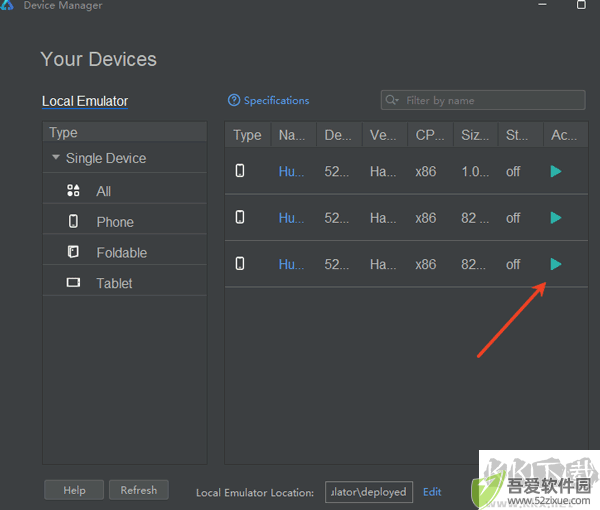Screen dimensions: 600x510
Task: Maximize the Device Manager window
Action: click(x=581, y=5)
